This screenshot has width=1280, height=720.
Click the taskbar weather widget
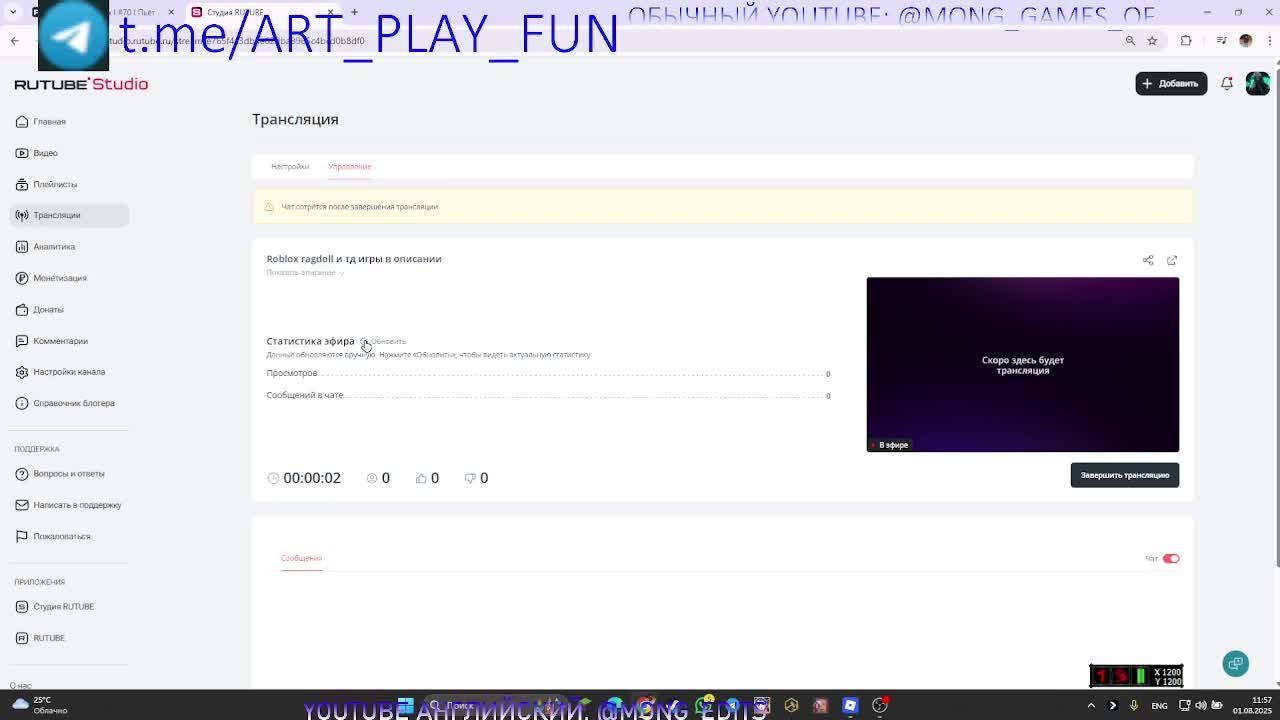click(40, 706)
